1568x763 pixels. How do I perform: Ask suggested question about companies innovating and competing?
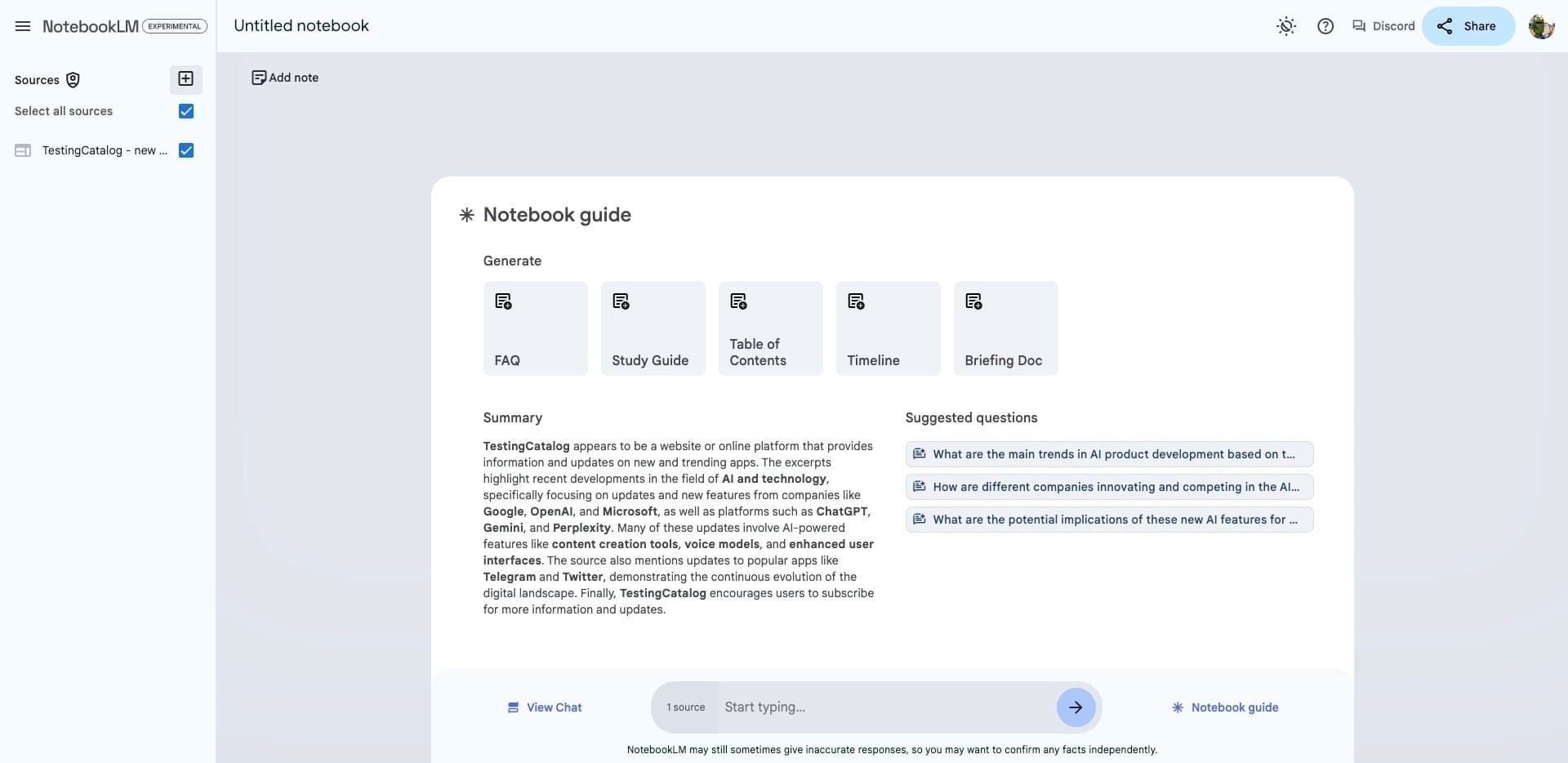pos(1109,487)
